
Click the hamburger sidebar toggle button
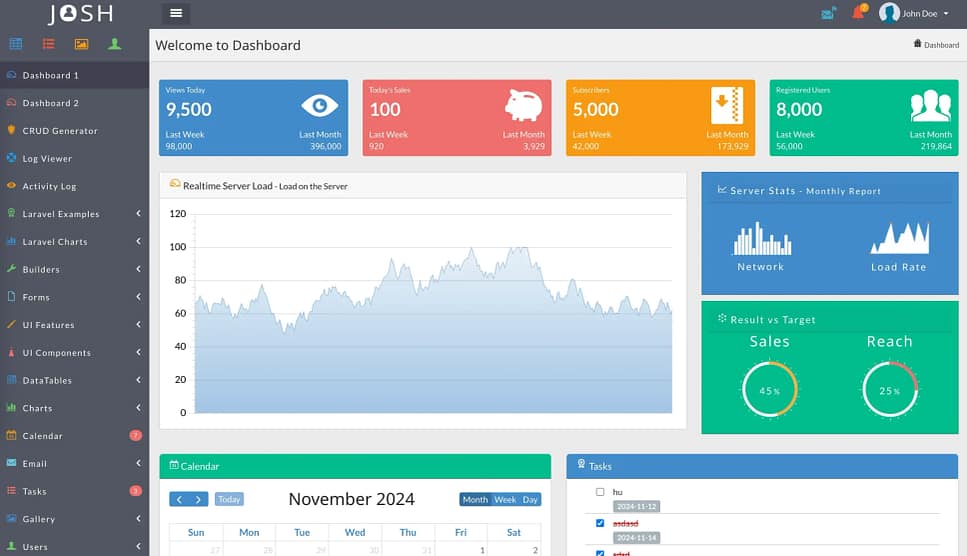pos(176,13)
